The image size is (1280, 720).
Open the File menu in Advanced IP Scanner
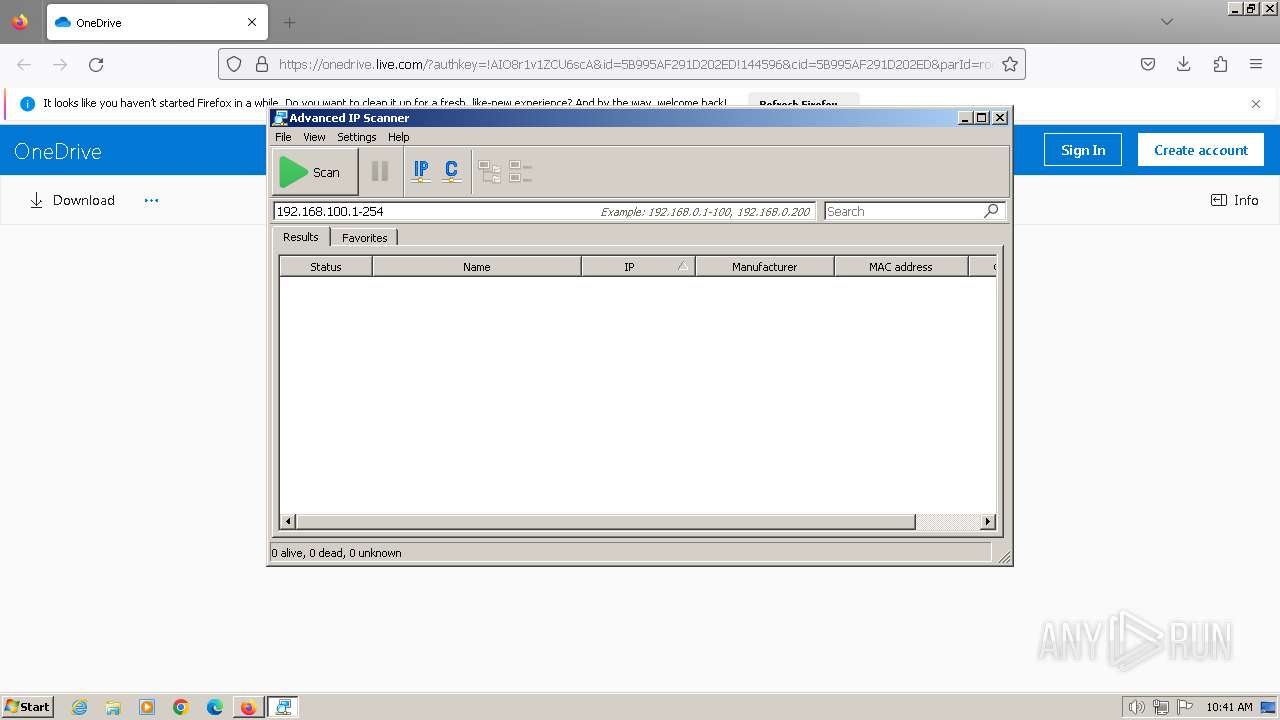pos(283,137)
